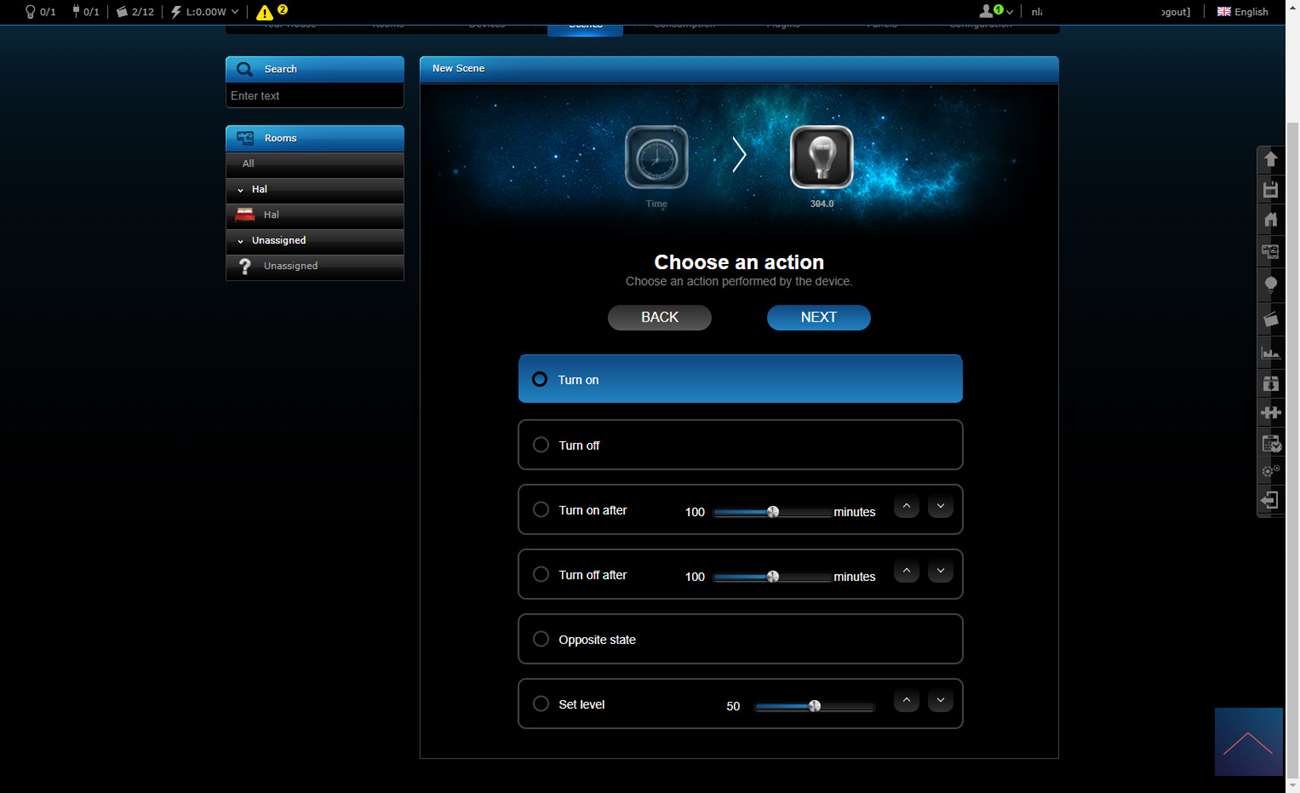
Task: Choose the Set level radio option
Action: (x=541, y=704)
